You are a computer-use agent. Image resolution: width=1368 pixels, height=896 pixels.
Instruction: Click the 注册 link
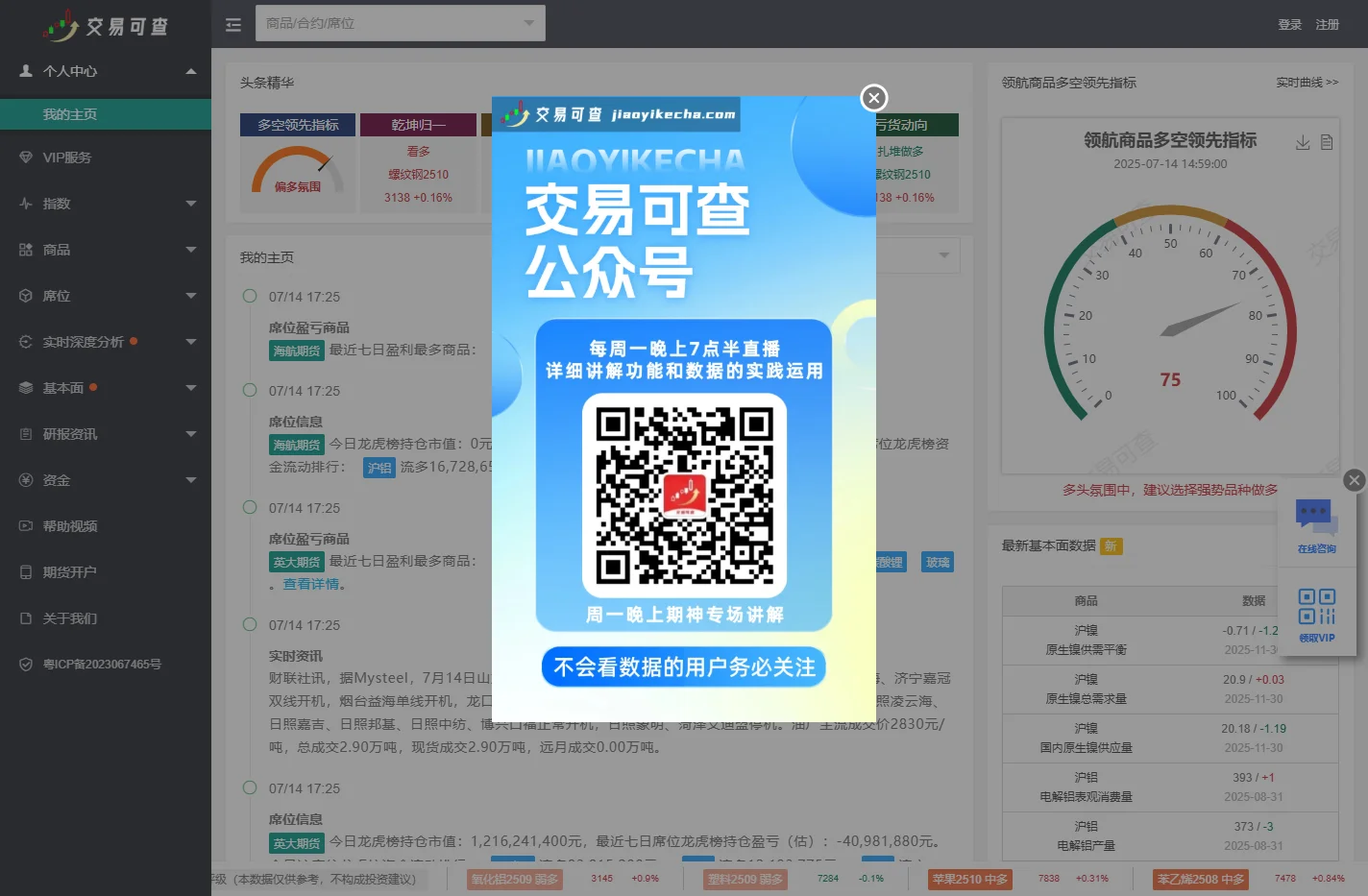click(1328, 24)
